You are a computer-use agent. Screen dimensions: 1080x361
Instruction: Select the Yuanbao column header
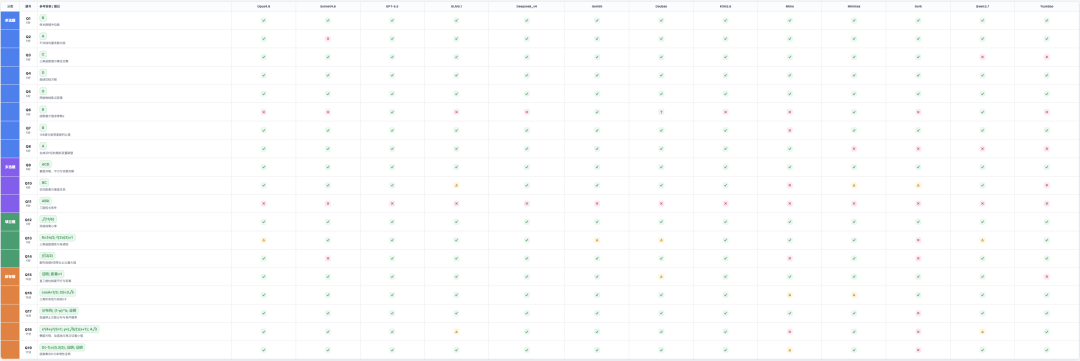(x=1046, y=6)
